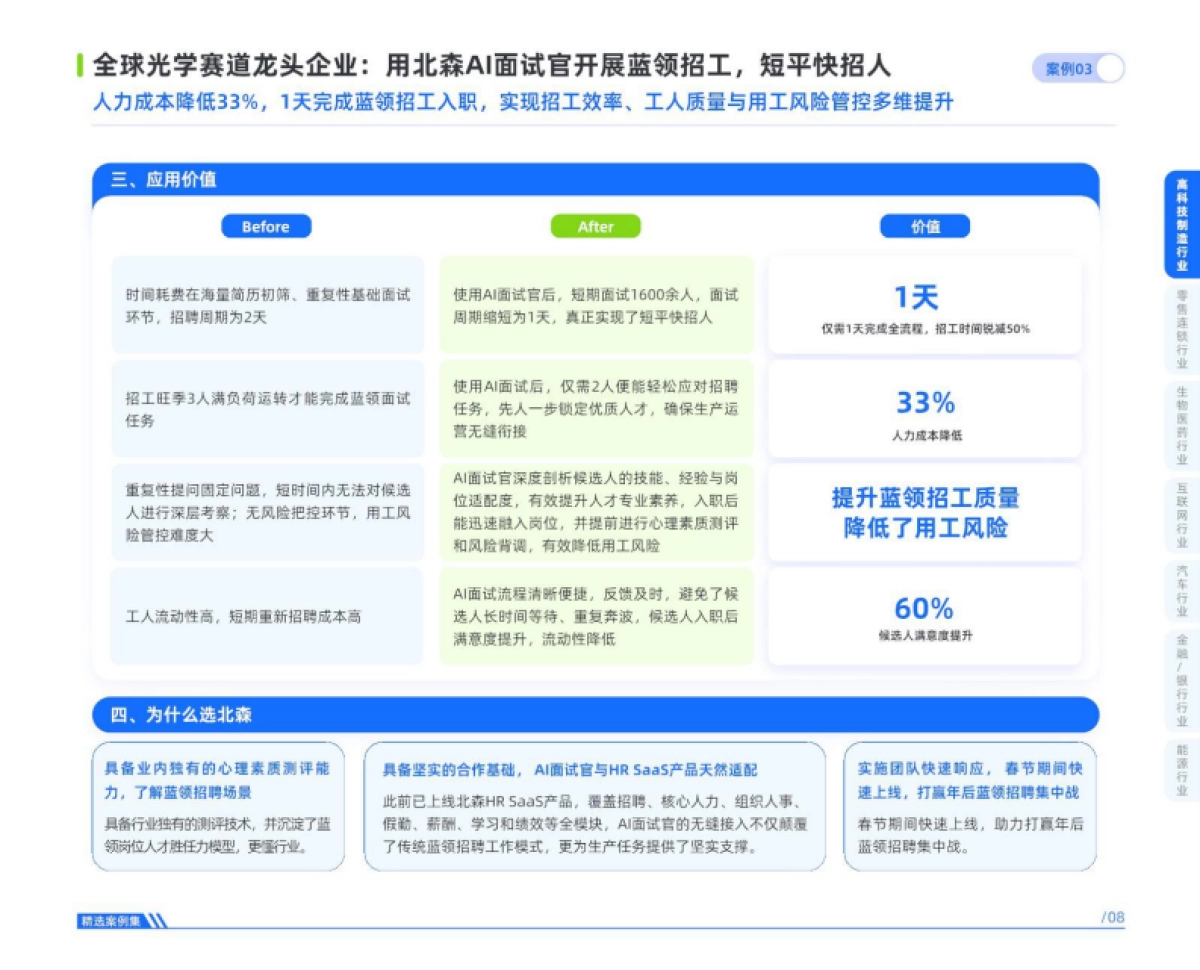Click the After pill button
This screenshot has height=970, width=1200.
click(596, 226)
